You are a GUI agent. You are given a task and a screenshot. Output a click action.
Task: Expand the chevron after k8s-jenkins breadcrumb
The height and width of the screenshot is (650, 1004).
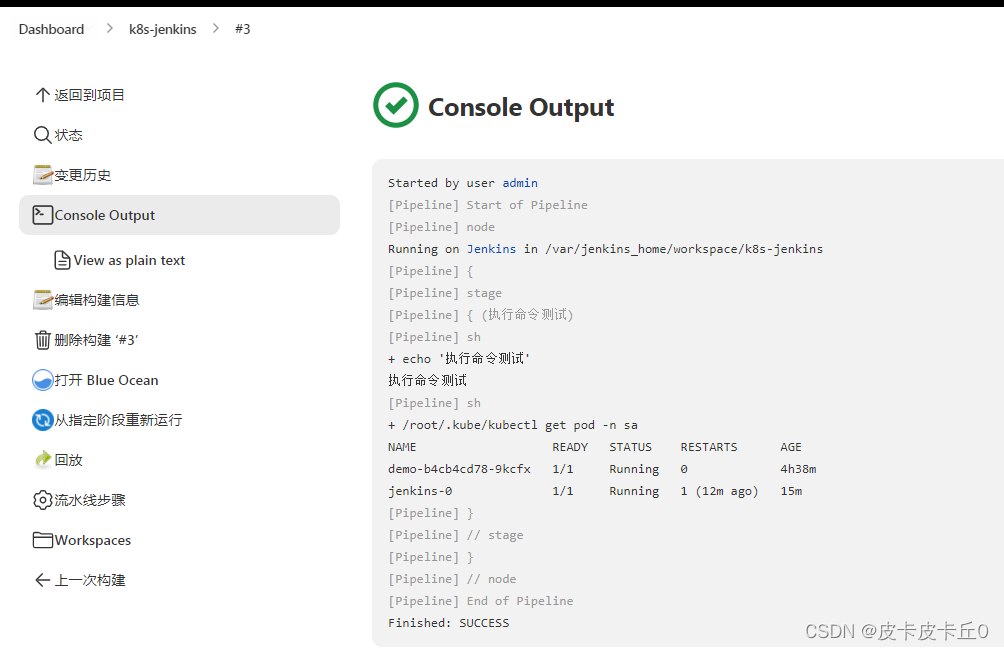pos(216,29)
